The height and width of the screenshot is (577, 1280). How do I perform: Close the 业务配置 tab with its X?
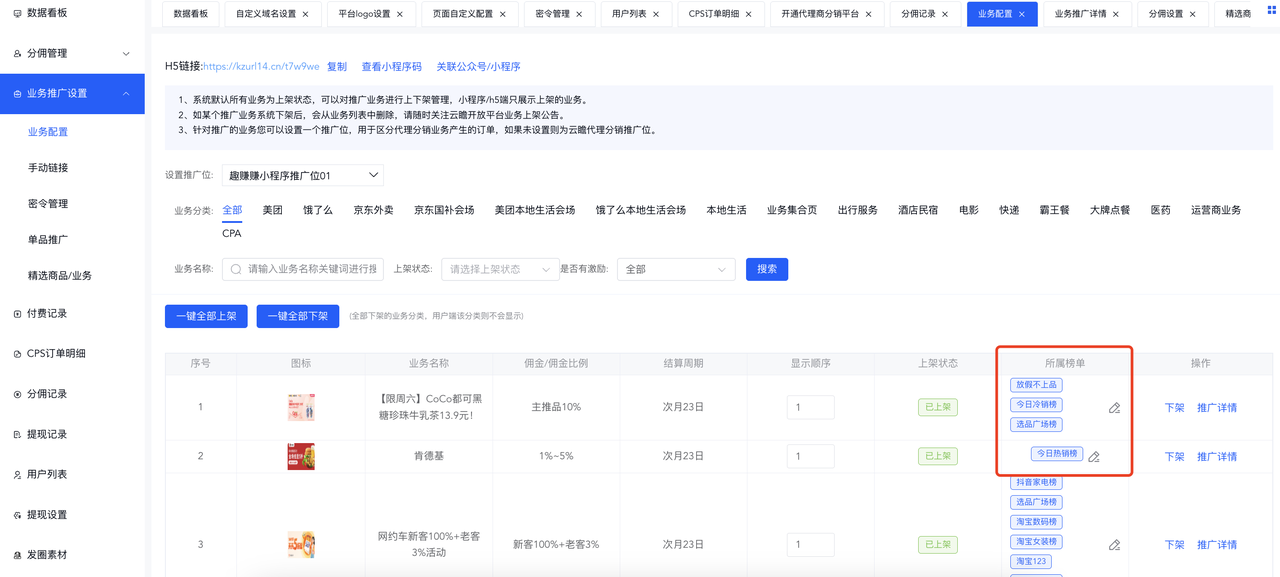coord(1022,14)
